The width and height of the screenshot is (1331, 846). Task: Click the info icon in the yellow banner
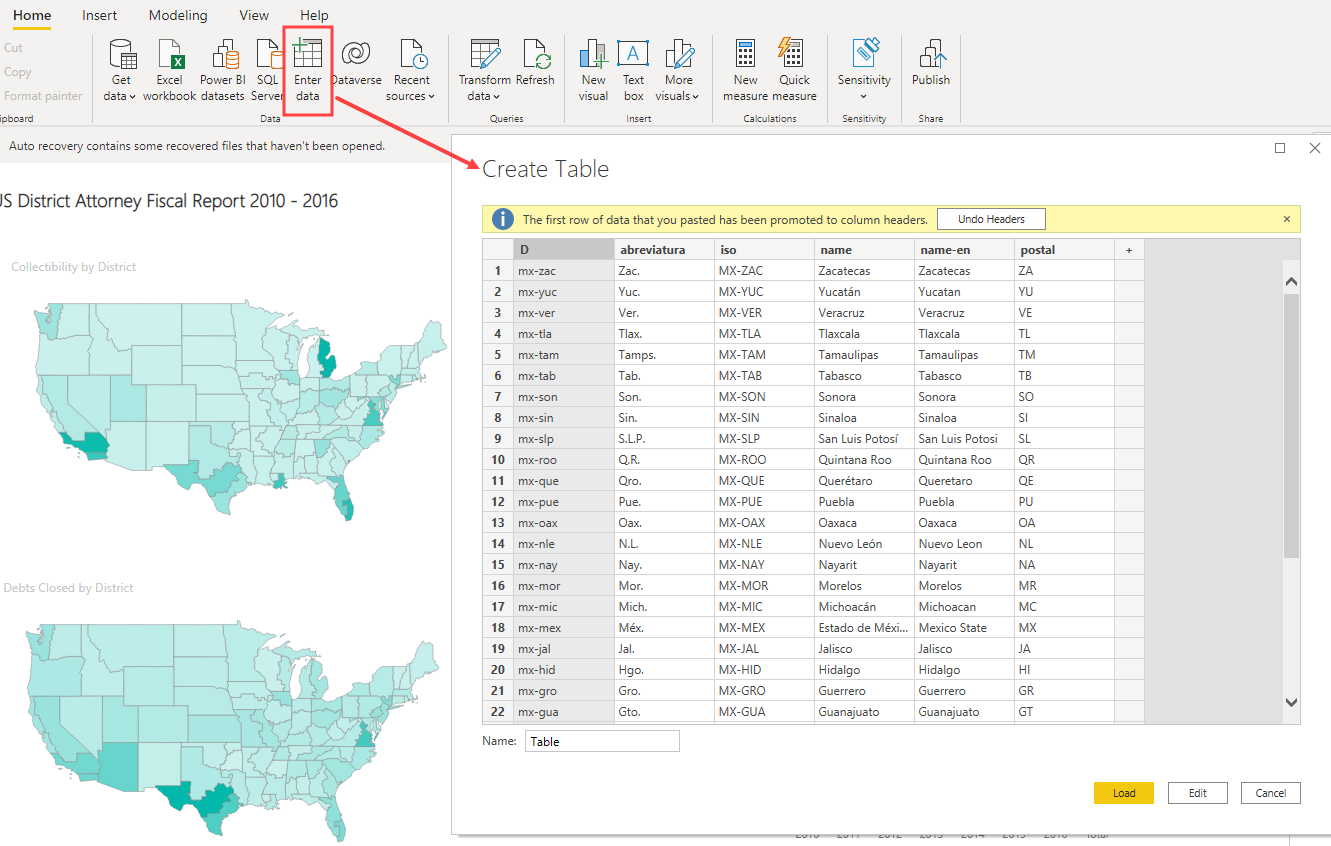[x=504, y=219]
